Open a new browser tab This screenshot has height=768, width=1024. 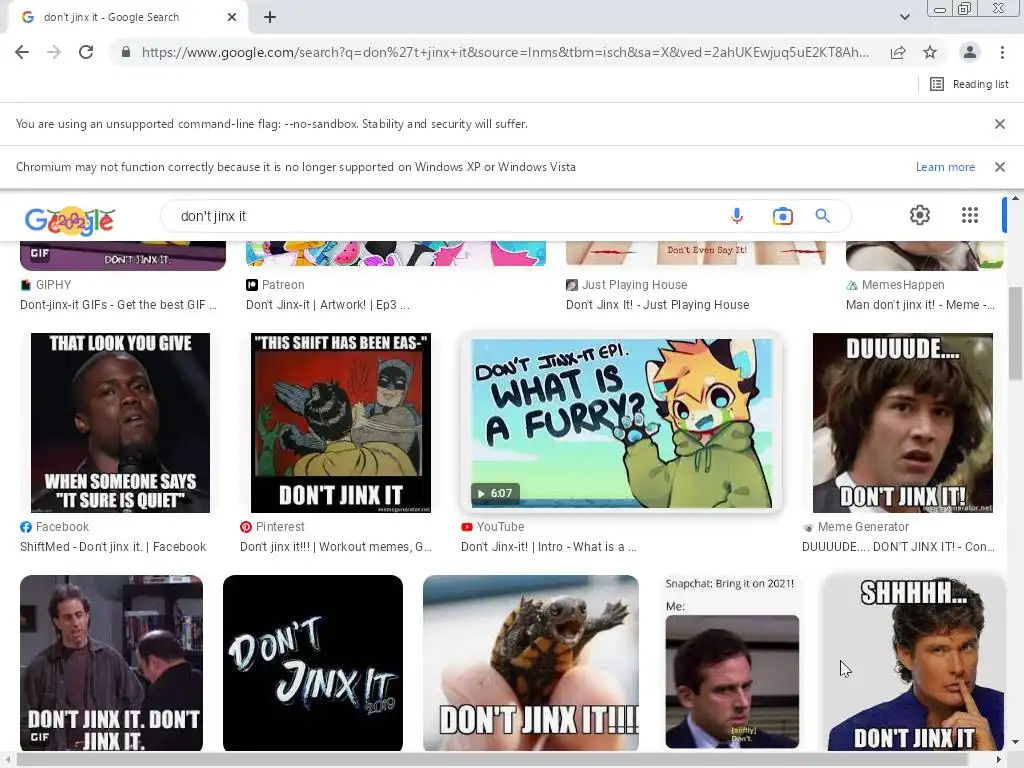270,18
